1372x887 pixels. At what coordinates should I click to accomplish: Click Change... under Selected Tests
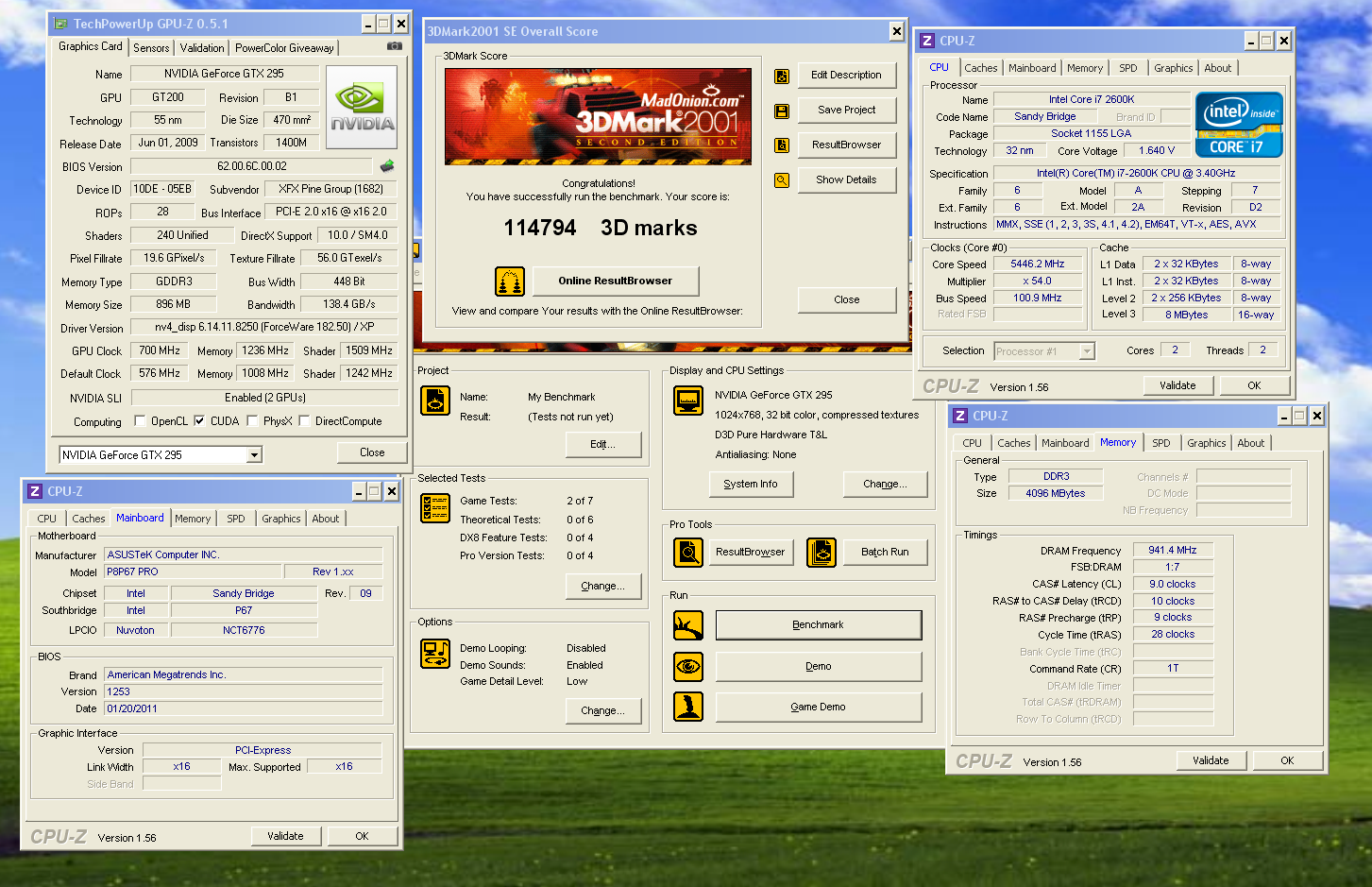pyautogui.click(x=603, y=586)
